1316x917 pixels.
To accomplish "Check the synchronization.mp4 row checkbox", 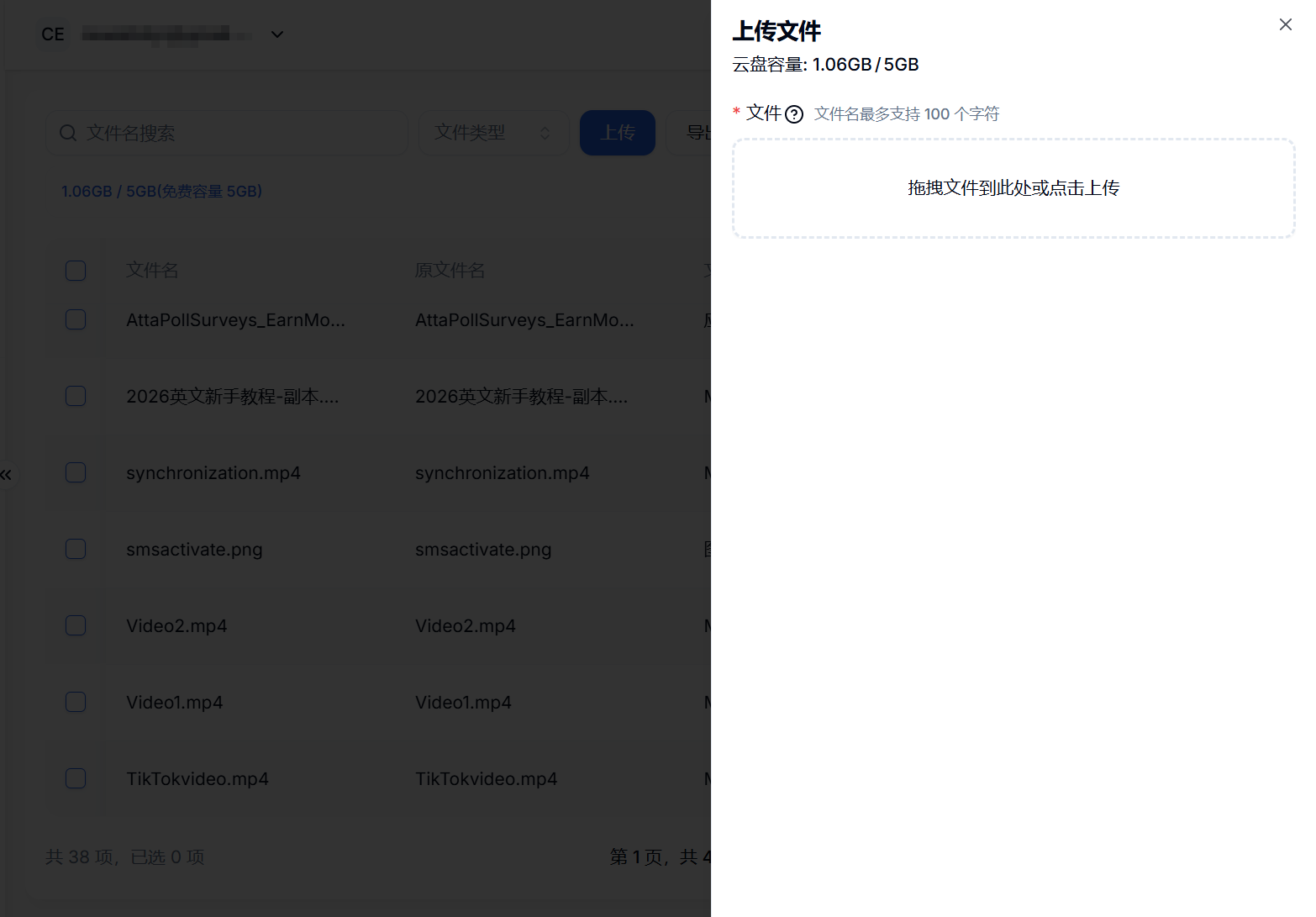I will [76, 472].
